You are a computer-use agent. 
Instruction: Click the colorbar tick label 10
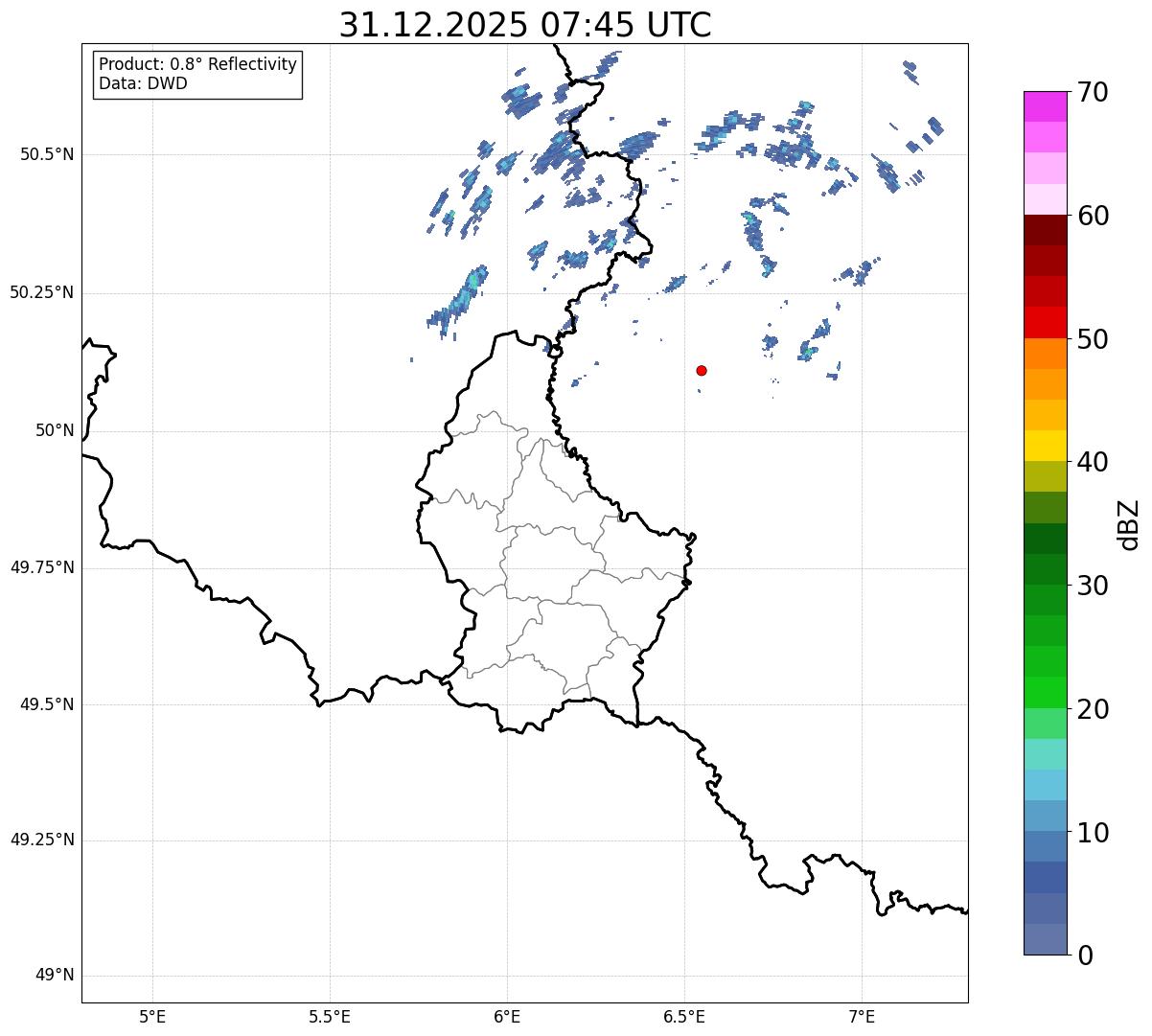pos(1093,833)
